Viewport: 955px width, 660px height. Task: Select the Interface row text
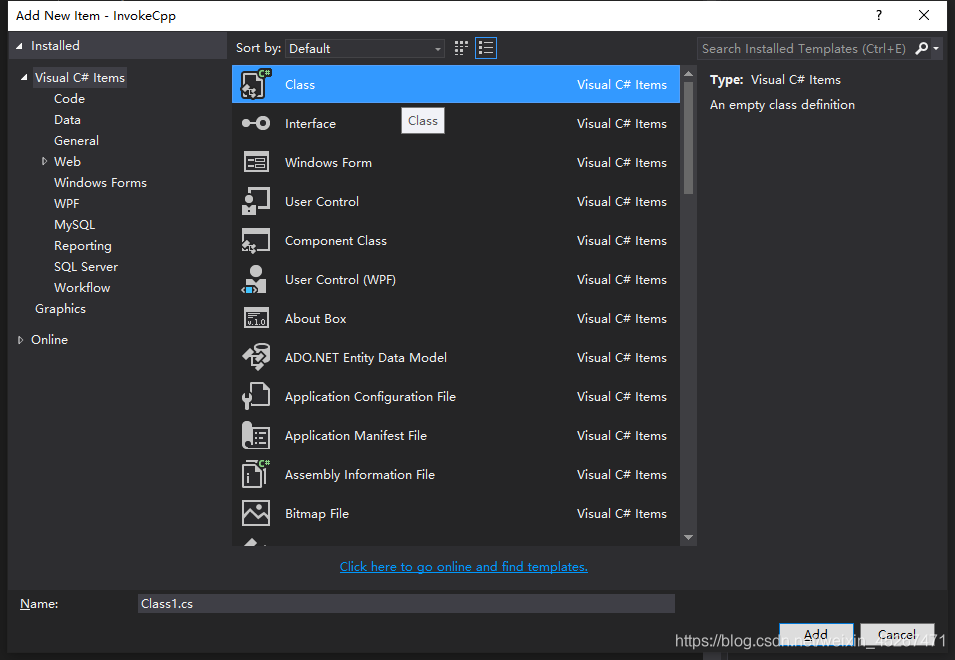click(310, 124)
